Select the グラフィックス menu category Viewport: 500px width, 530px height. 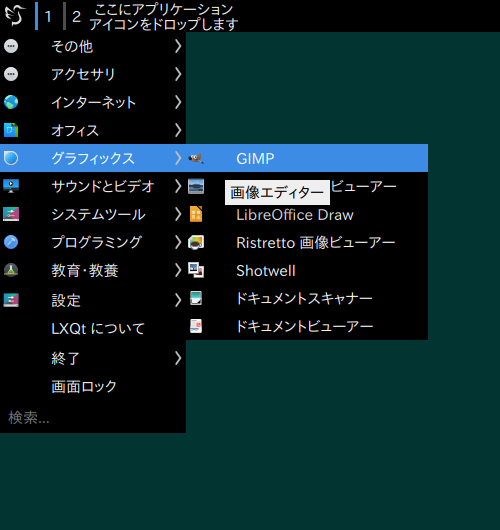click(93, 158)
